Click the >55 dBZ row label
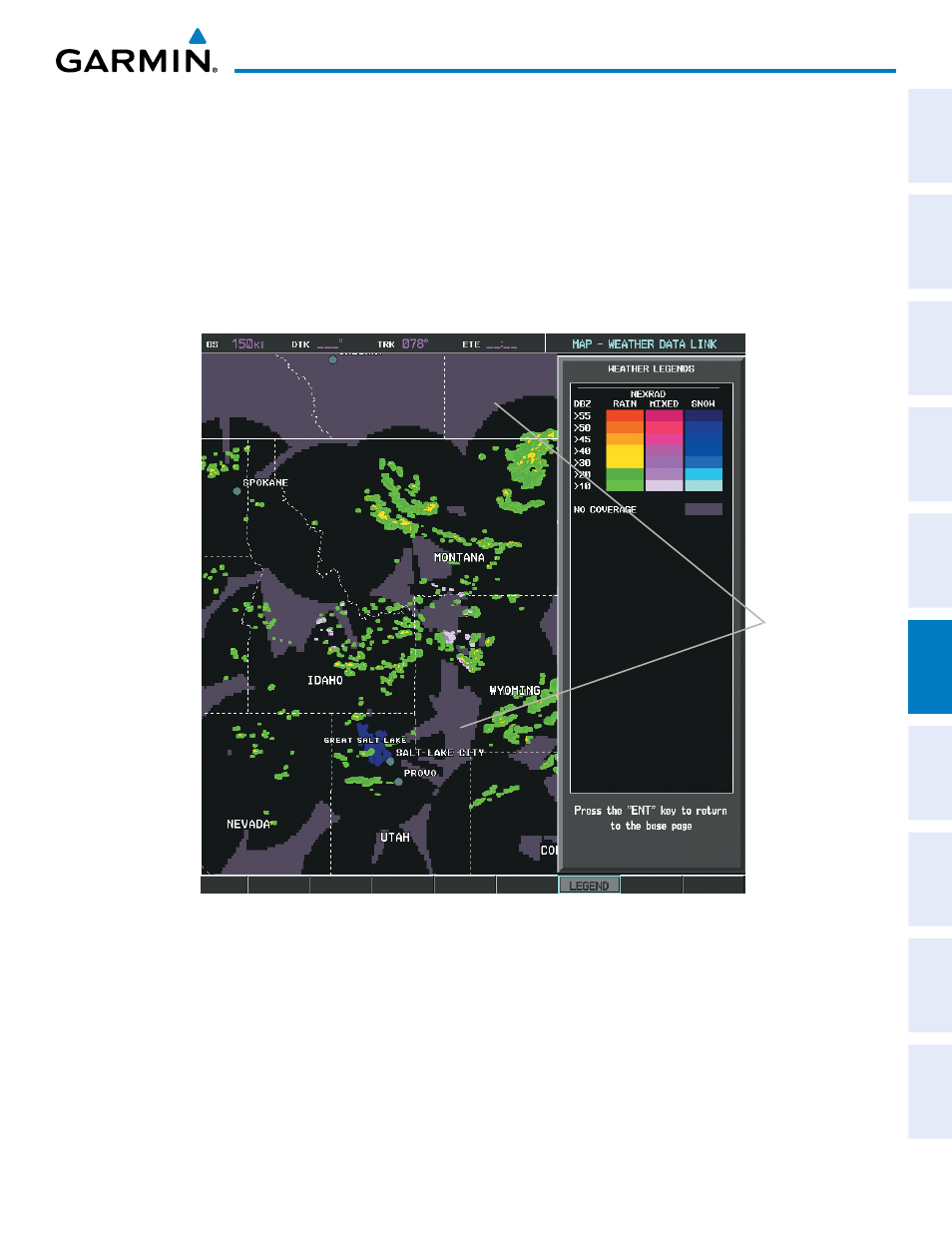Image resolution: width=952 pixels, height=1233 pixels. 583,416
